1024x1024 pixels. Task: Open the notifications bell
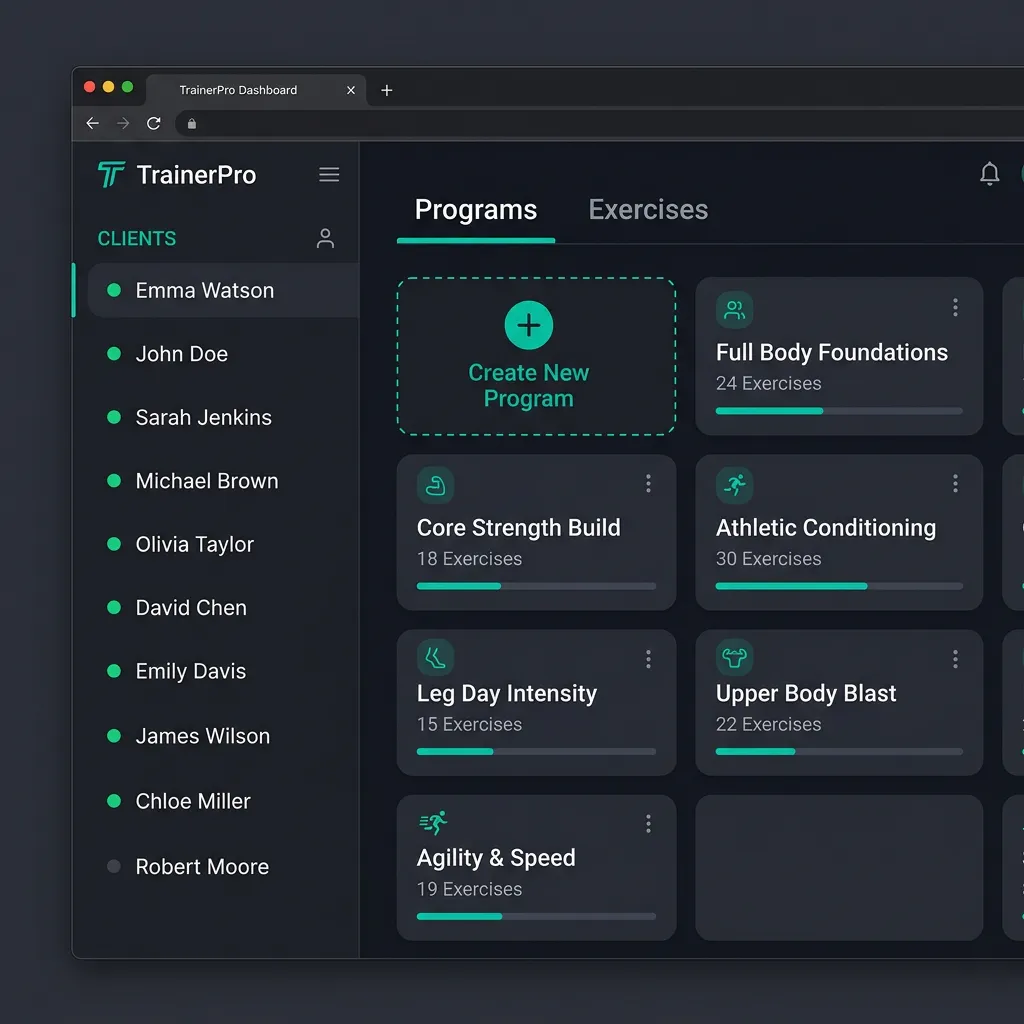[989, 174]
